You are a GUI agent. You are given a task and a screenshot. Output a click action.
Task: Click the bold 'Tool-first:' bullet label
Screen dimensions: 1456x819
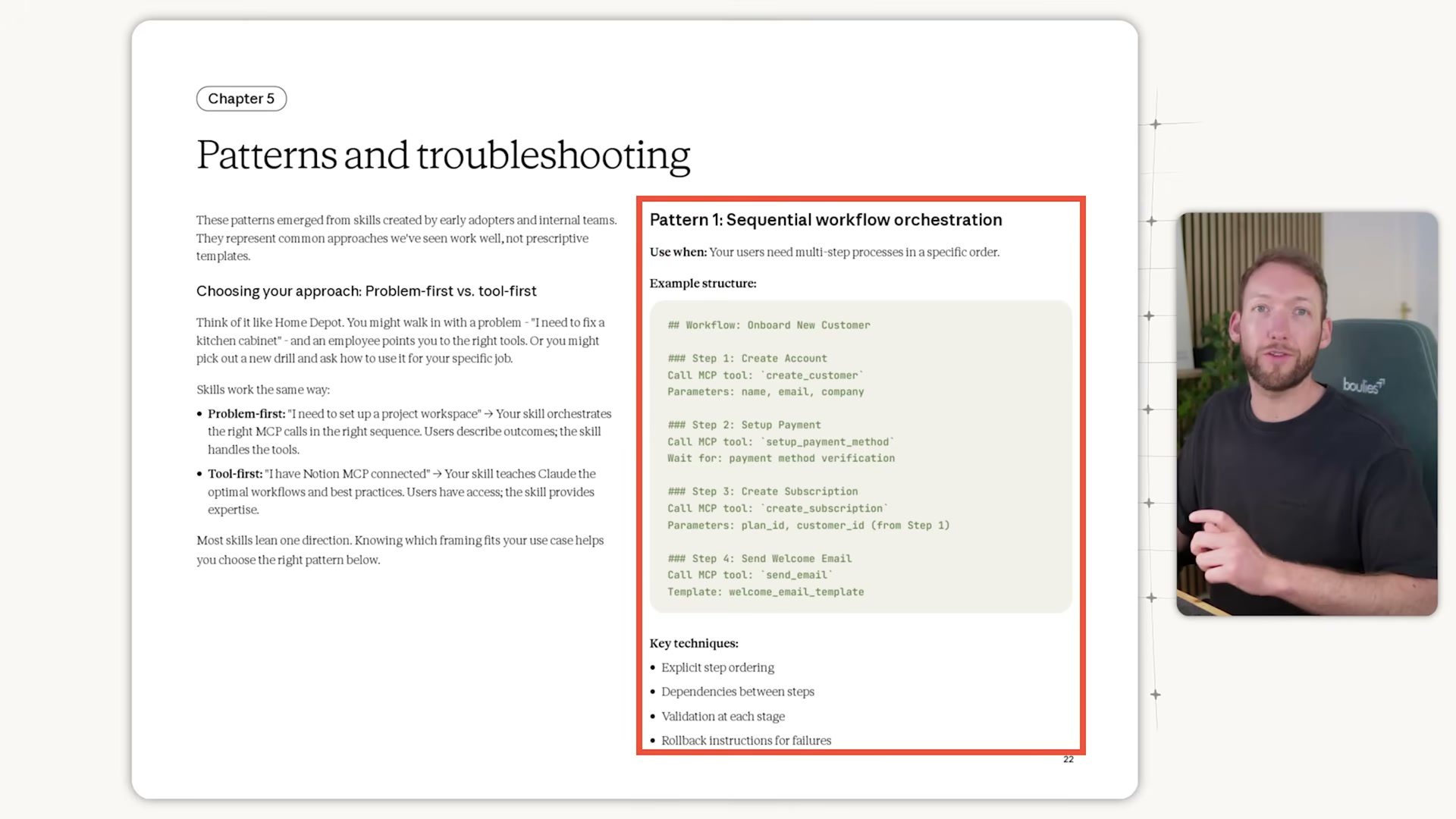(x=235, y=473)
